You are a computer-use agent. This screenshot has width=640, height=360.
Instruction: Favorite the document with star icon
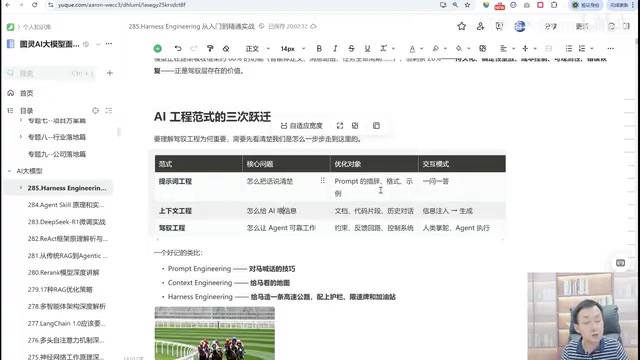[x=462, y=27]
